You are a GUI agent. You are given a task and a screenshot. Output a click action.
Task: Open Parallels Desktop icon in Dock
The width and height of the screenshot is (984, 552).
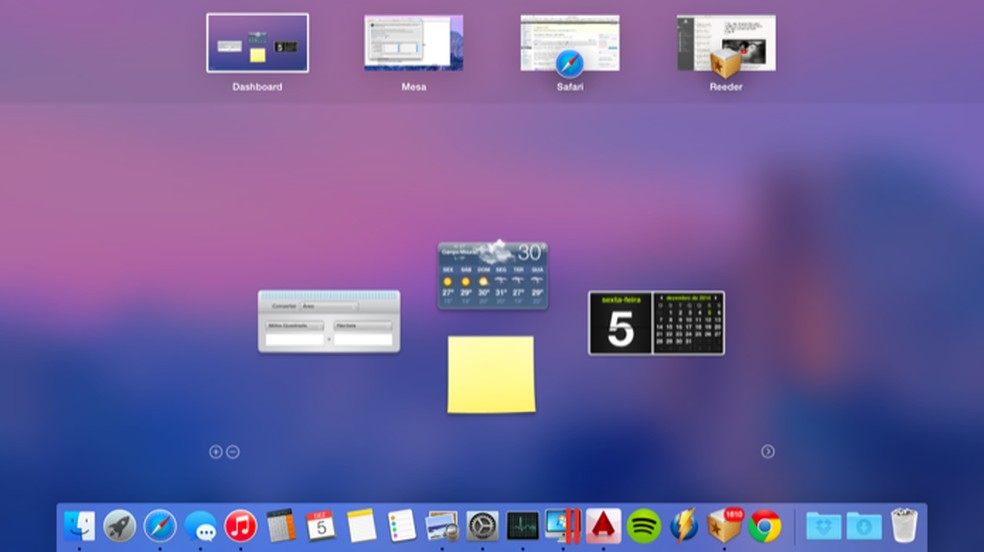tap(563, 525)
